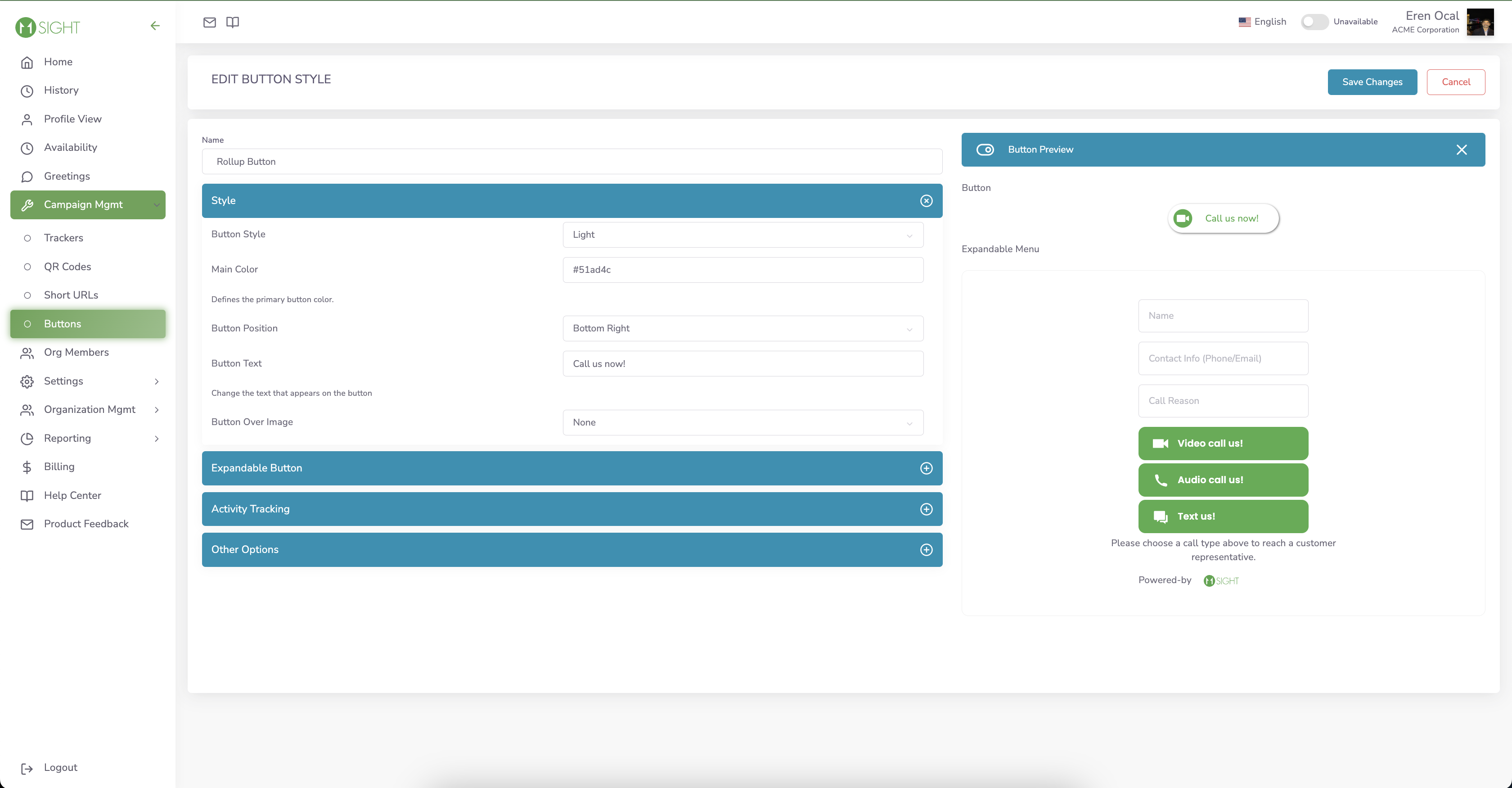Click the Product Feedback envelope icon

(27, 524)
